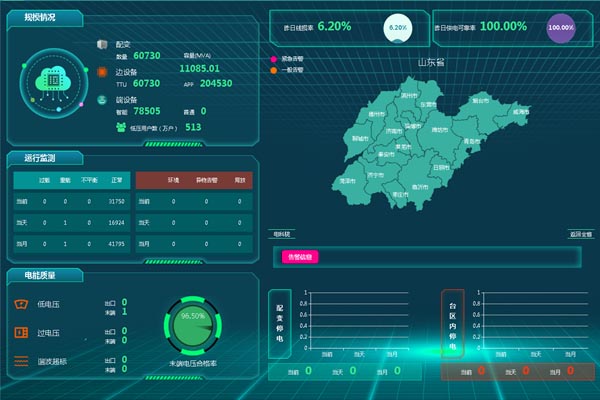Image resolution: width=600 pixels, height=400 pixels.
Task: Click the 6.20% line loss gauge circle
Action: coord(397,28)
